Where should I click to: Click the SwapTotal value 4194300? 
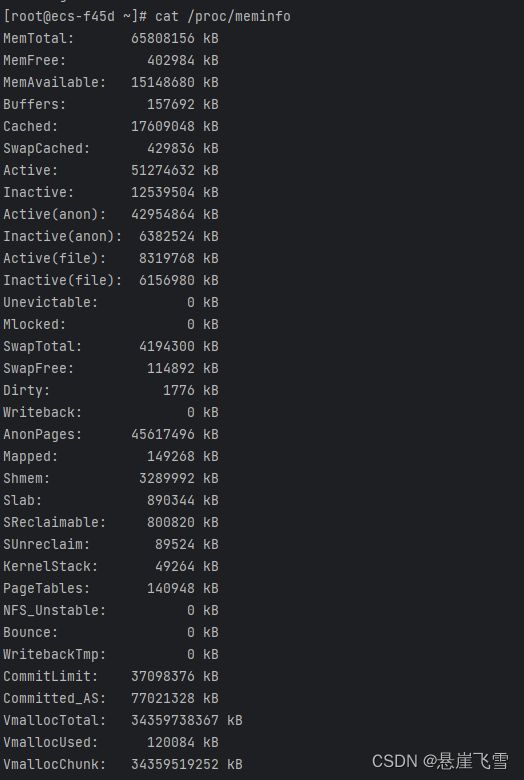167,346
